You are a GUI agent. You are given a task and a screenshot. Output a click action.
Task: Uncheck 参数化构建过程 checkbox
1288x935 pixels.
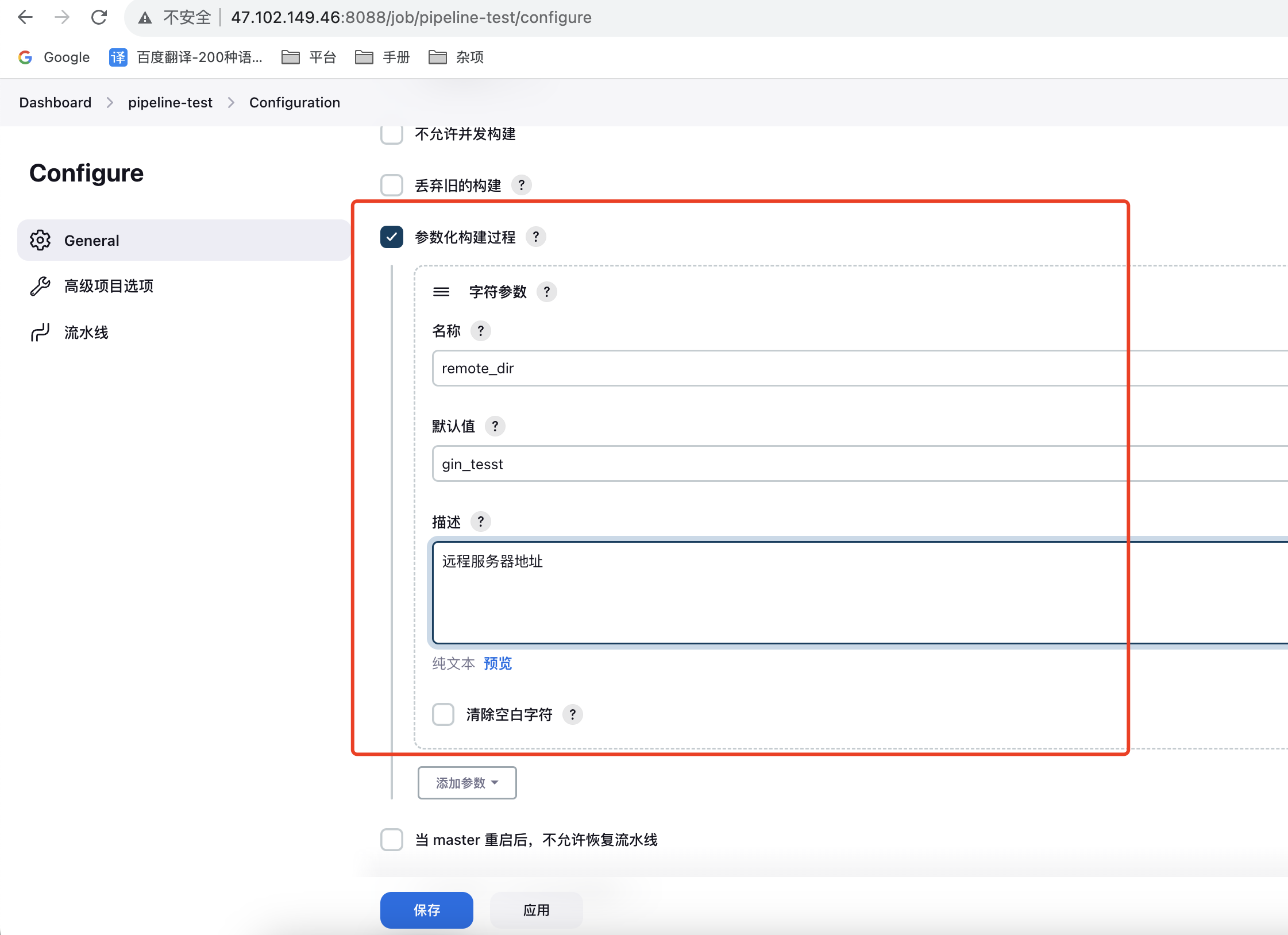(392, 237)
